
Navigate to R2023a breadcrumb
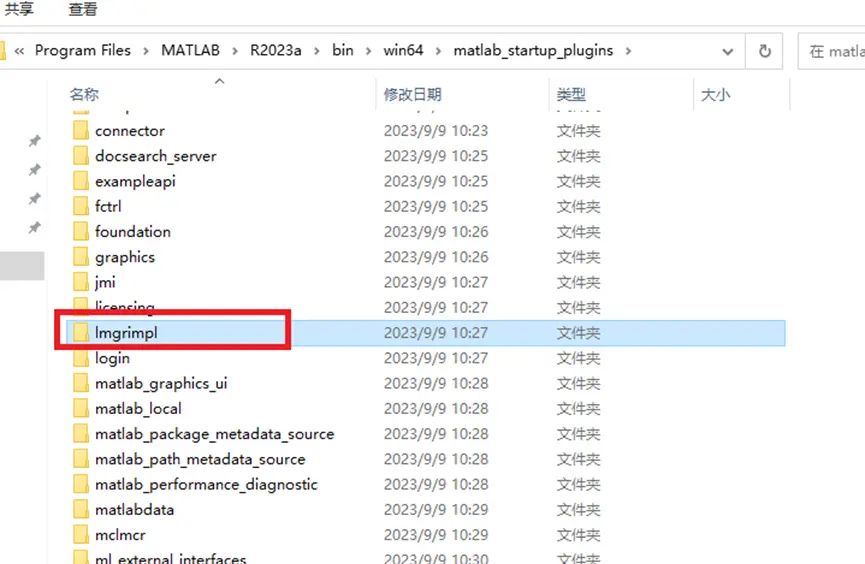tap(276, 51)
